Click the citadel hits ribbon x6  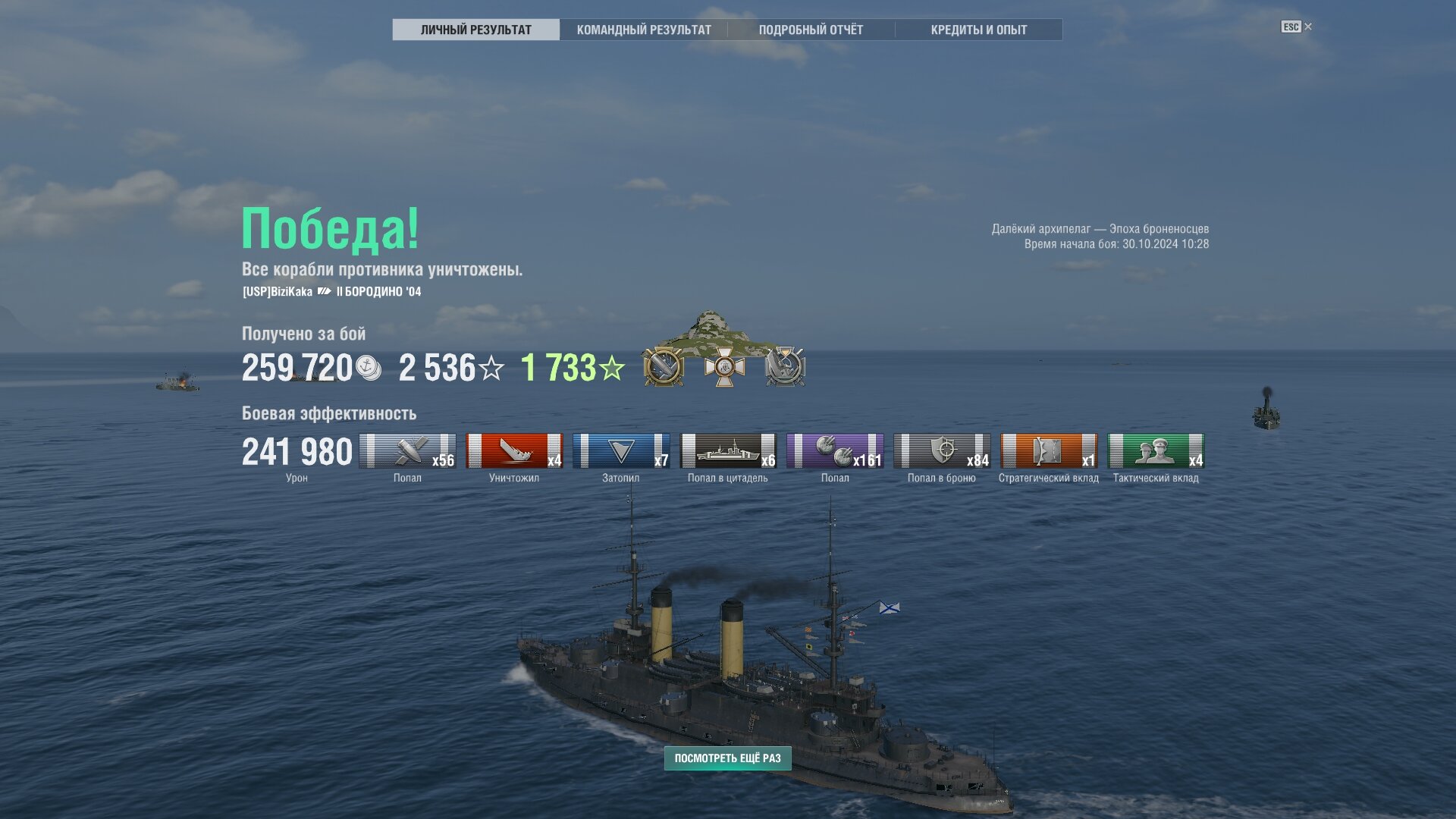point(728,451)
